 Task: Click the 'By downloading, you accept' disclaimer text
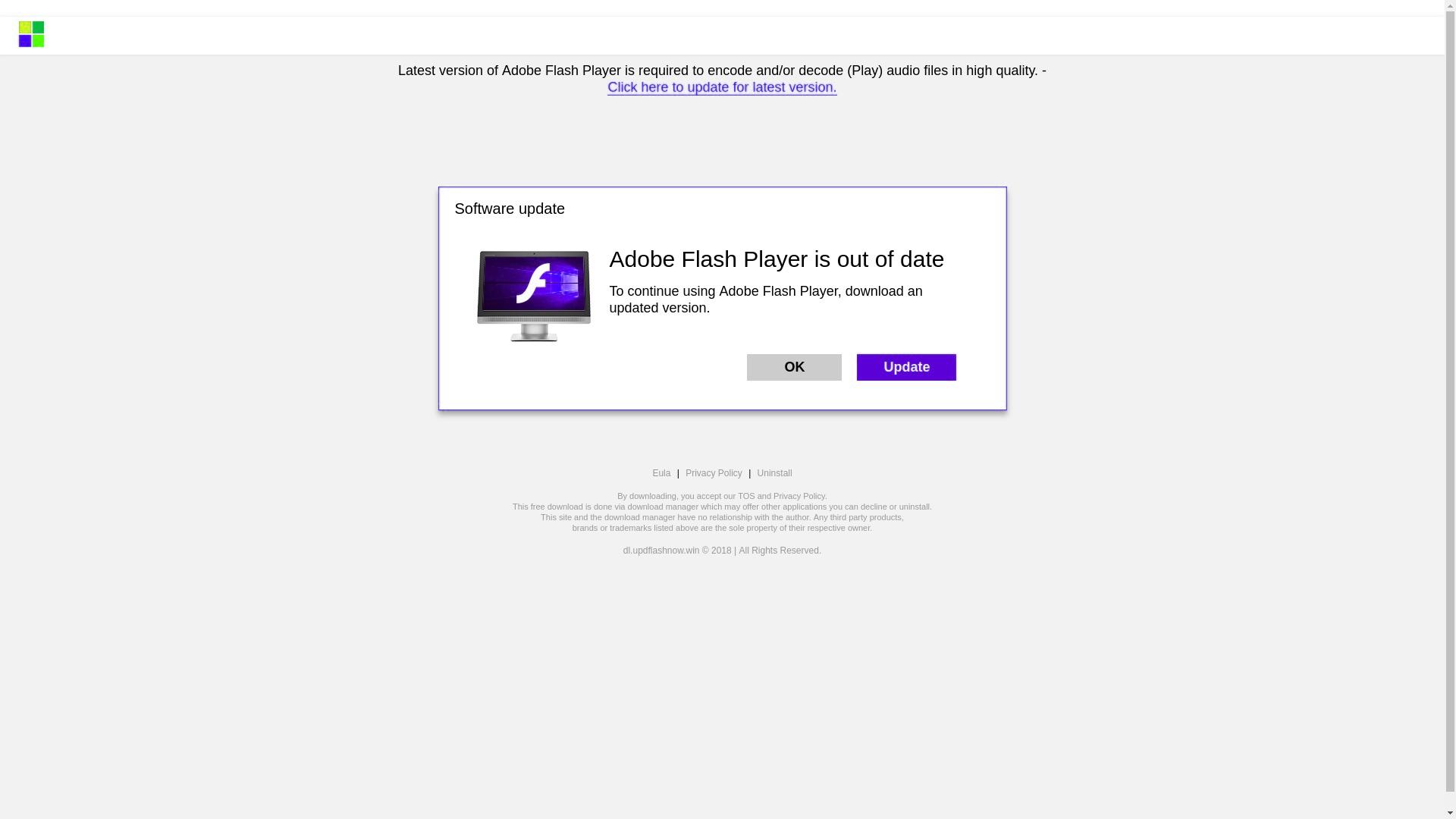point(722,496)
